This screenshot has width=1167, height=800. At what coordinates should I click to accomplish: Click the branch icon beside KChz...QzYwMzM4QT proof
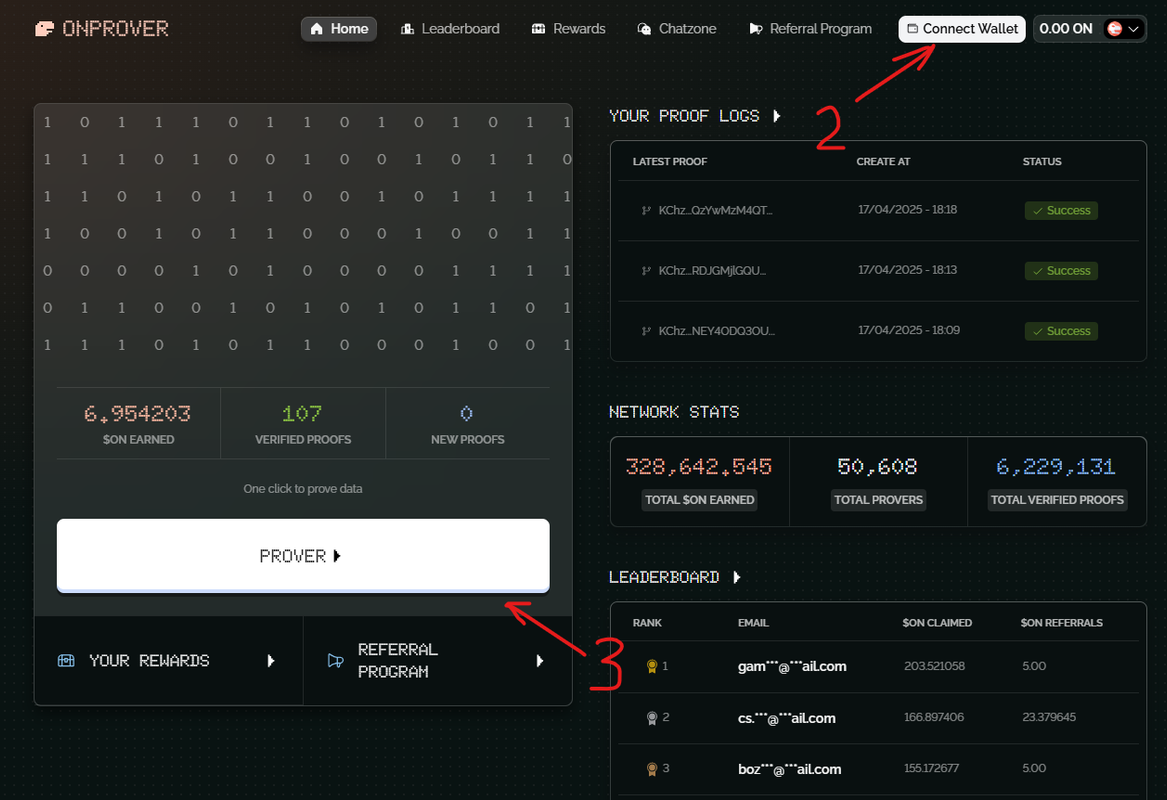pyautogui.click(x=646, y=211)
